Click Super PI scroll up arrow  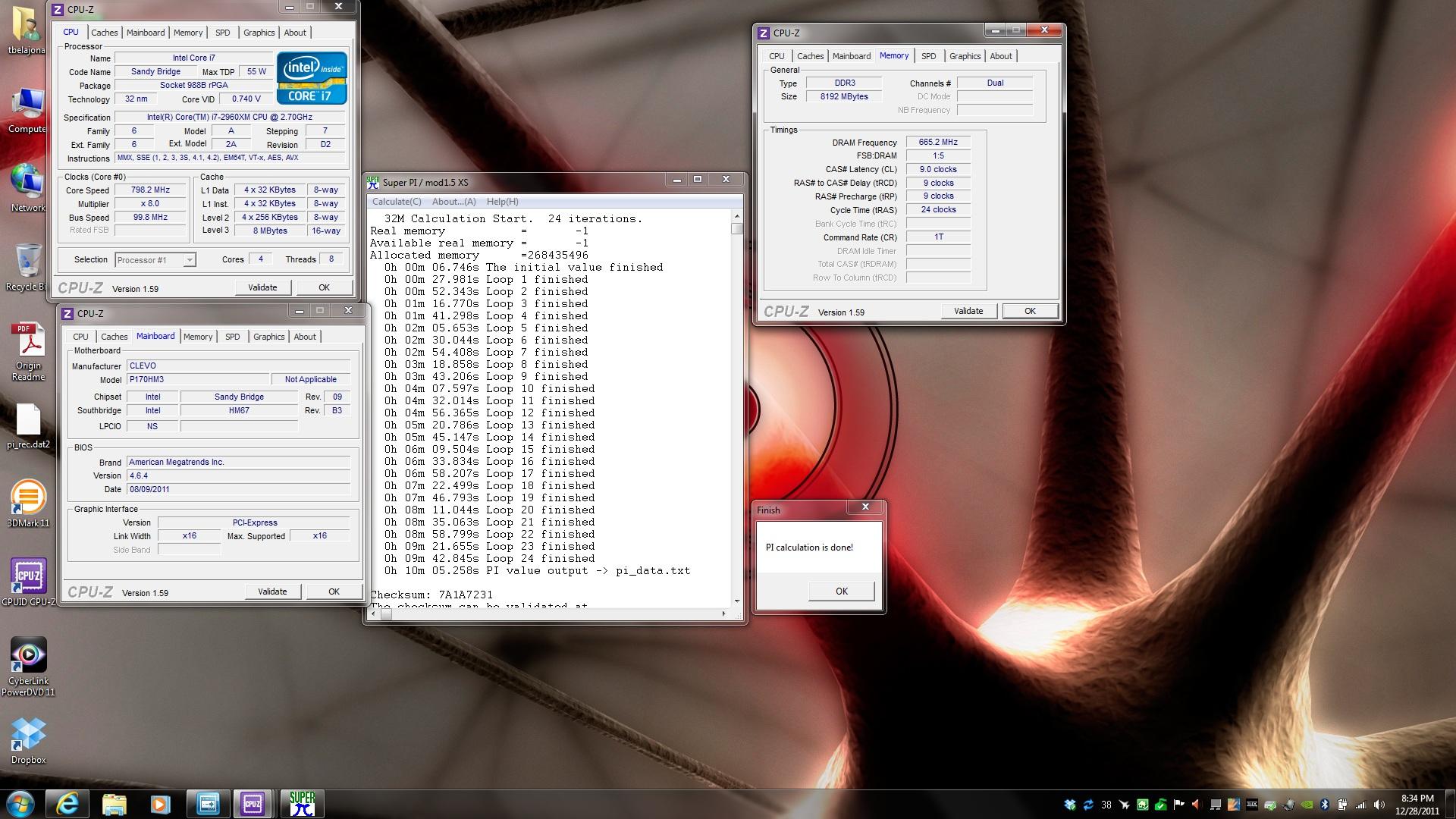[737, 216]
